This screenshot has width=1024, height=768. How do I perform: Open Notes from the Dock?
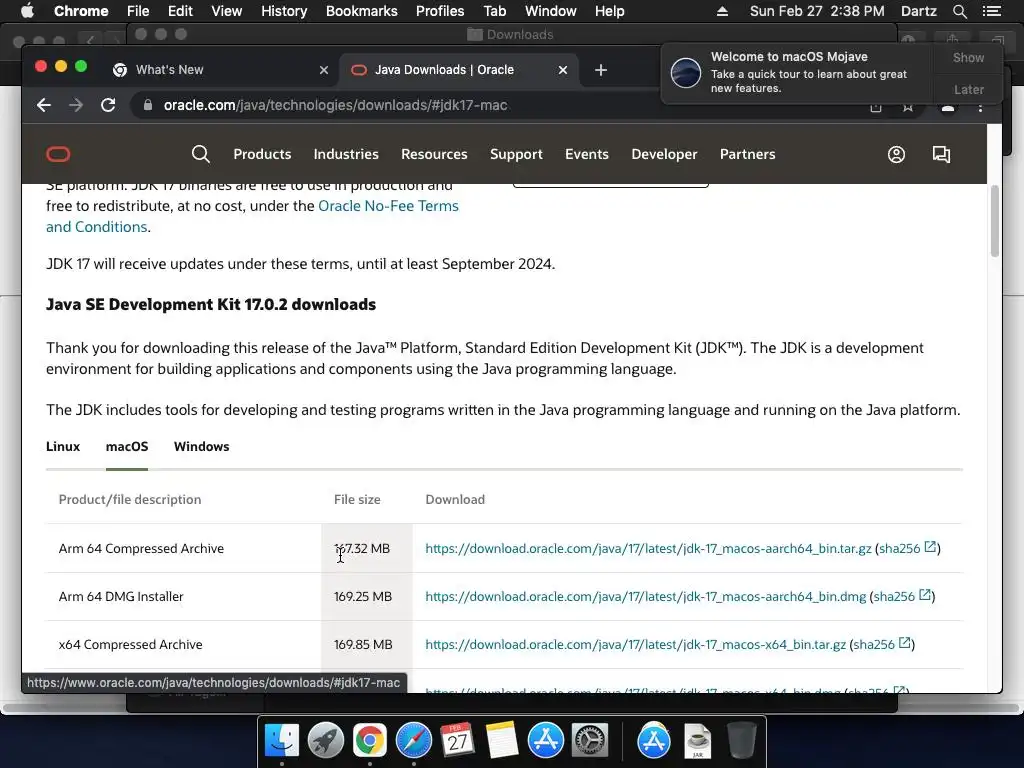[x=502, y=741]
